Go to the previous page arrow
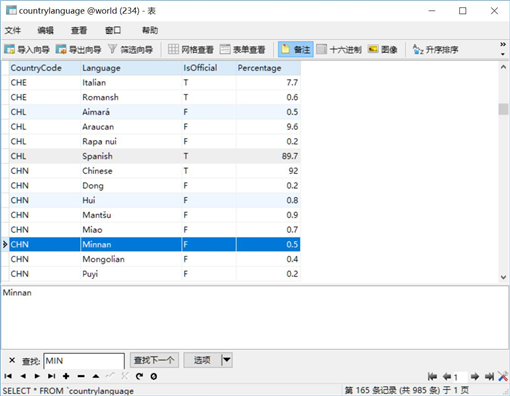 pos(447,377)
